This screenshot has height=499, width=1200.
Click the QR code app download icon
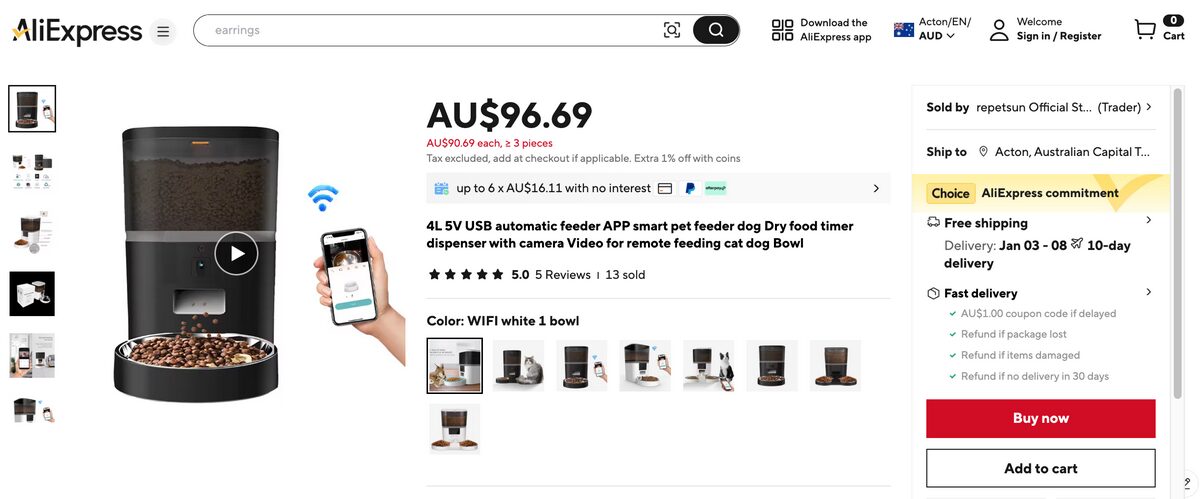(x=782, y=30)
